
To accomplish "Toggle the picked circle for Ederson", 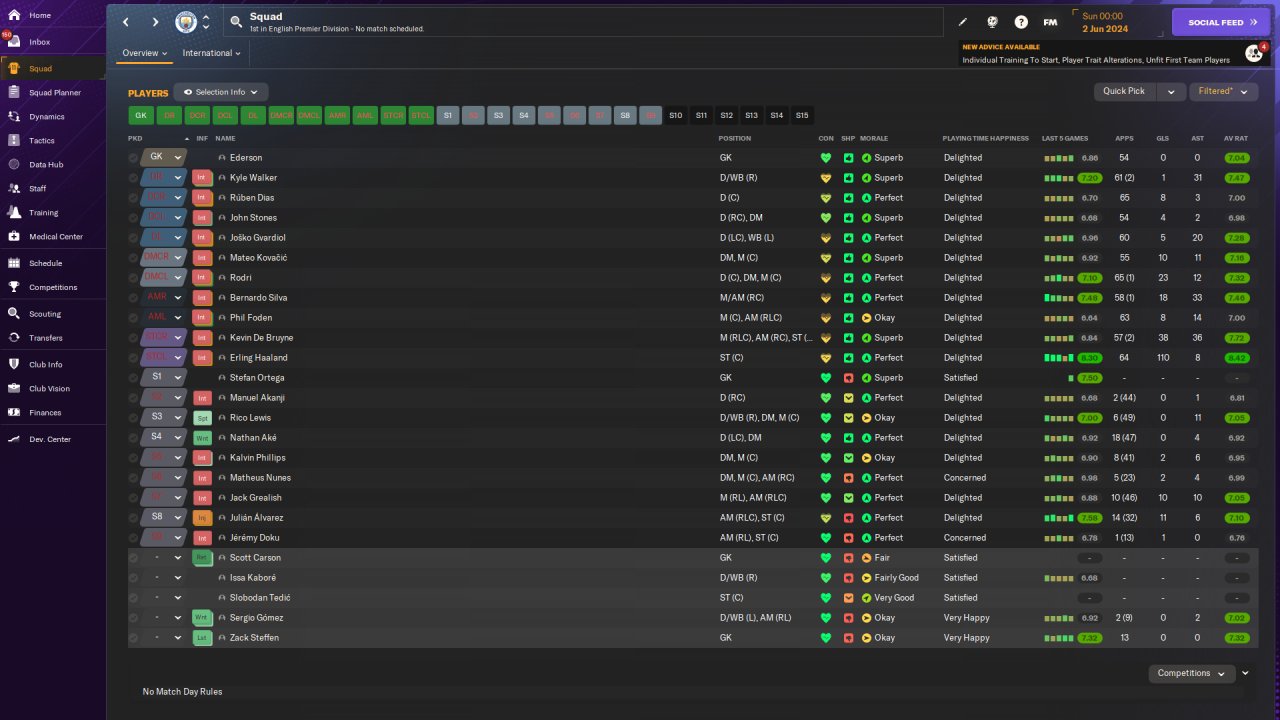I will pyautogui.click(x=133, y=158).
